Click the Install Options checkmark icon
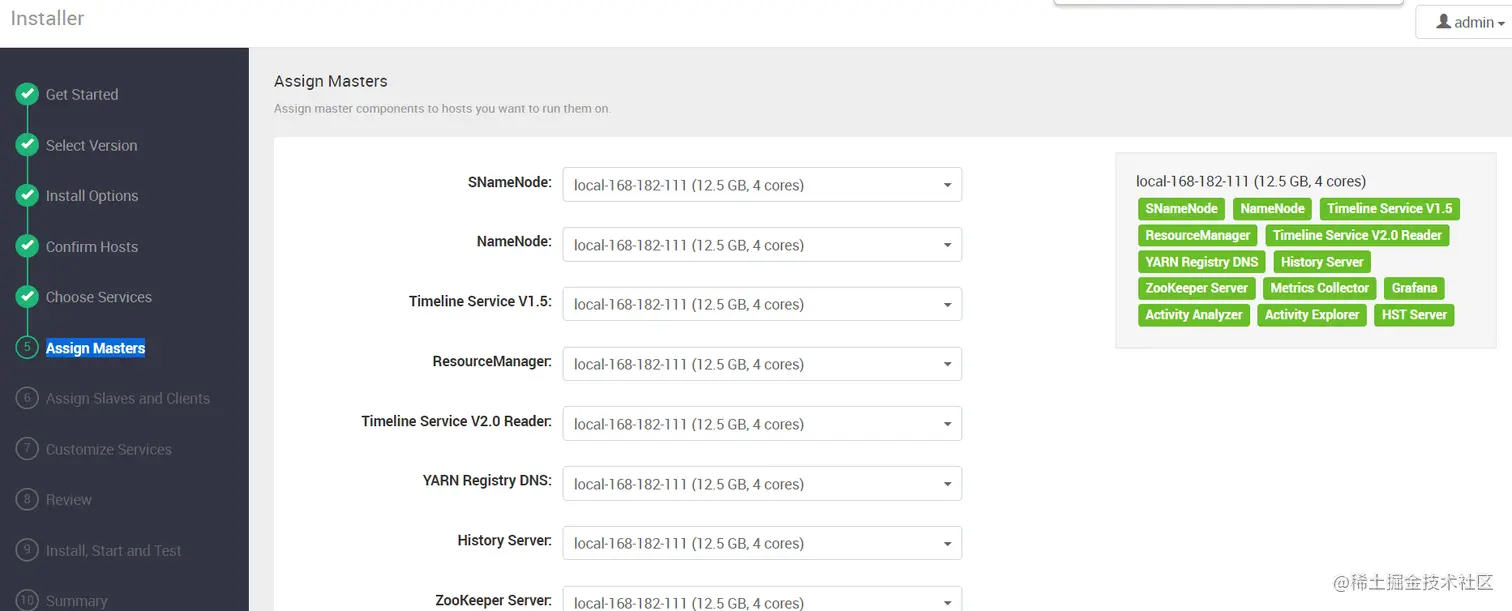Screen dimensions: 1512x611 point(27,196)
